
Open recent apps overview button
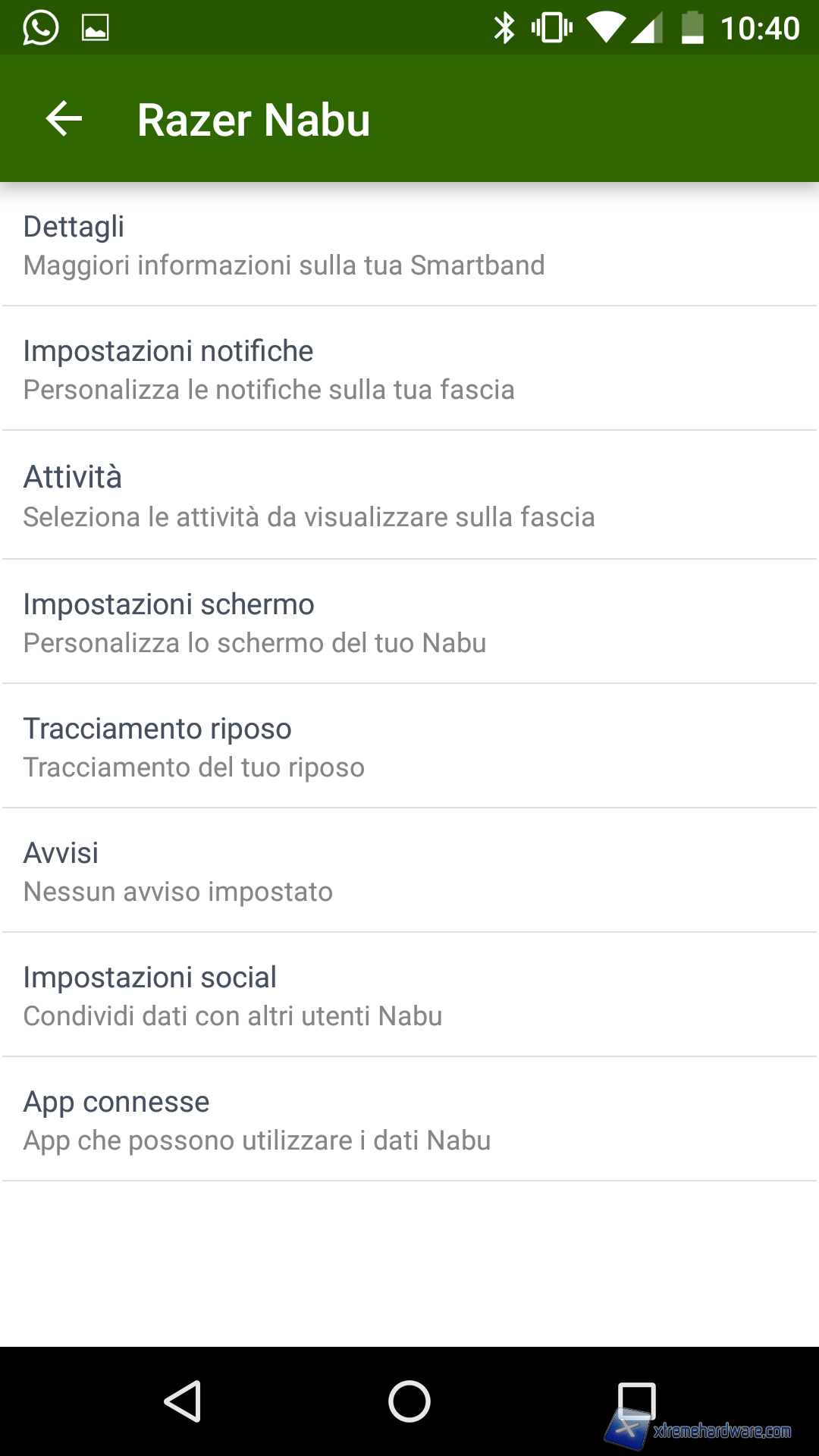click(x=636, y=1401)
